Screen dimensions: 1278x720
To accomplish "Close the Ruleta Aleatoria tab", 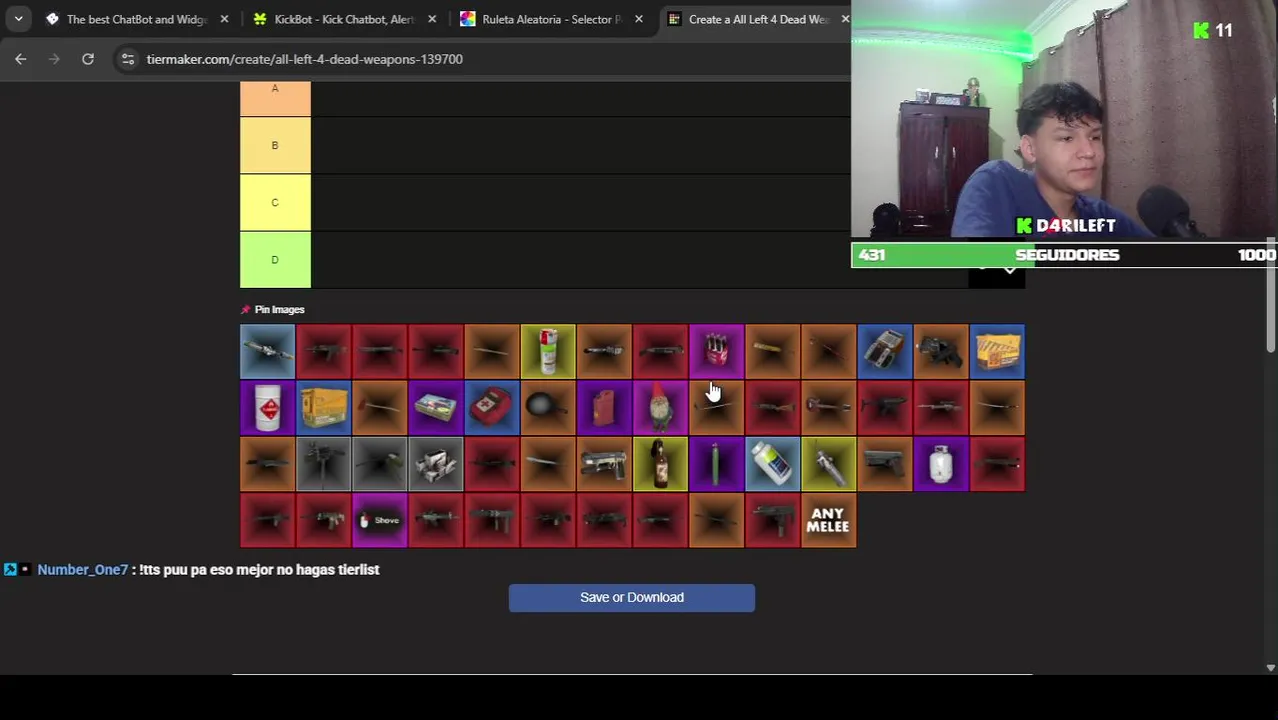I will click(639, 19).
